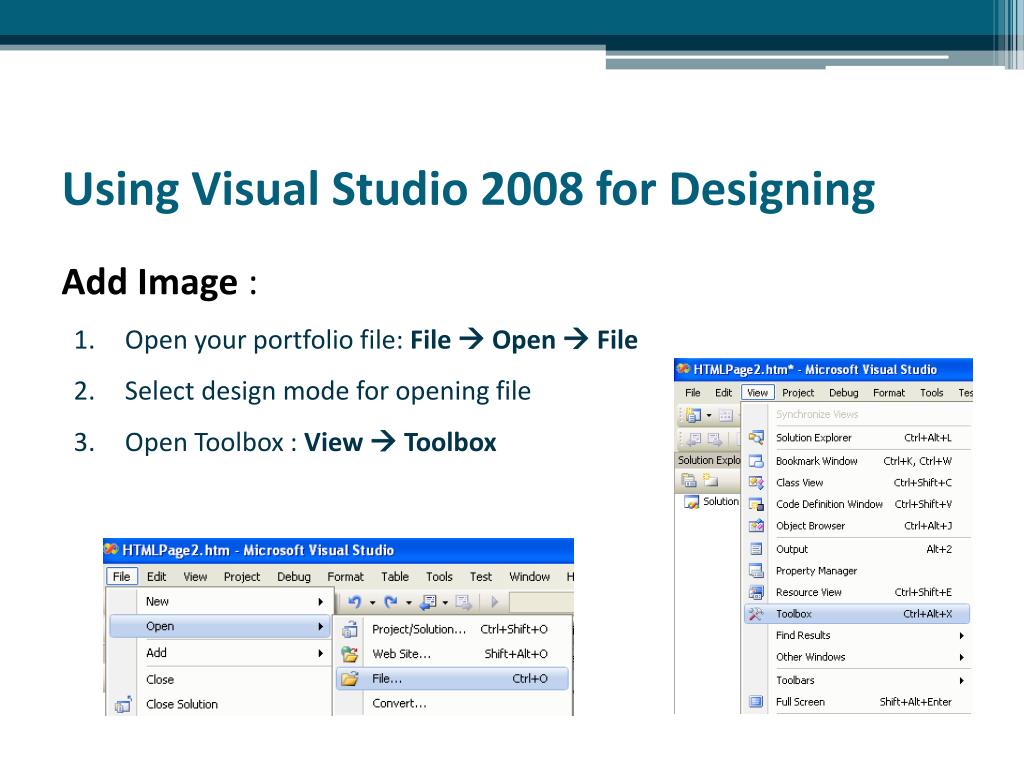Screen dimensions: 1024x768
Task: Open Undo history dropdown arrow
Action: [x=373, y=602]
